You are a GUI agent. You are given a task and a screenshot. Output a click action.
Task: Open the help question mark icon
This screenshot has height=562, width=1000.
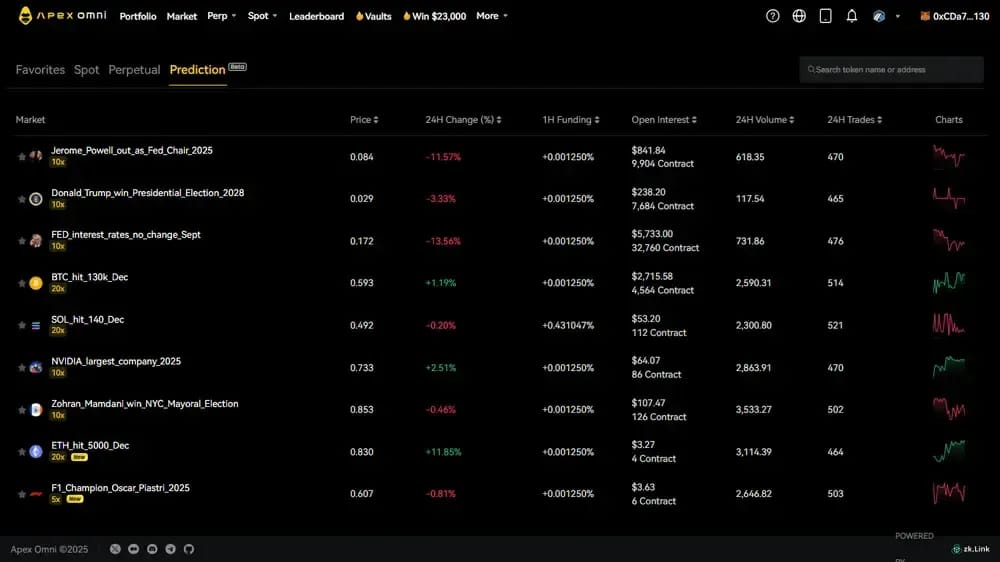point(772,16)
